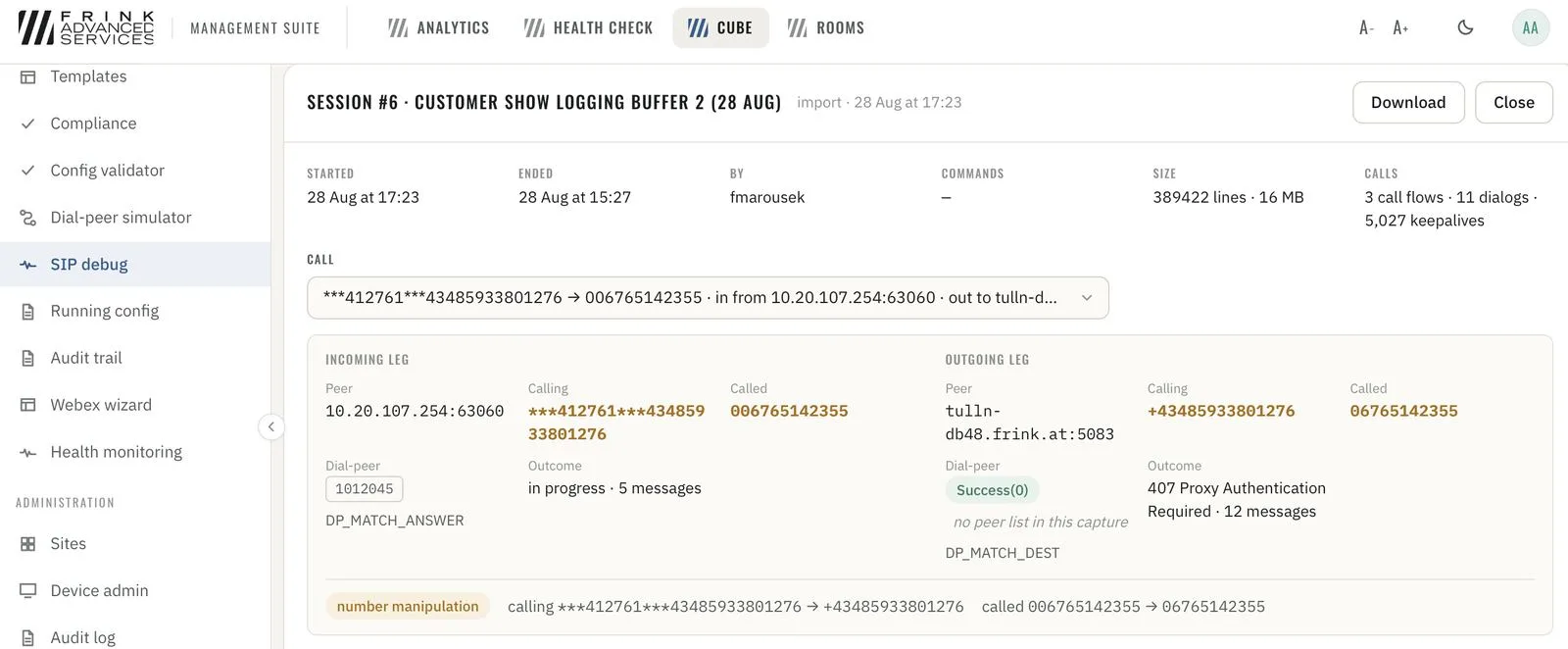Click incoming peer 10.20.107.254:63060
The width and height of the screenshot is (1568, 649).
[x=415, y=412]
